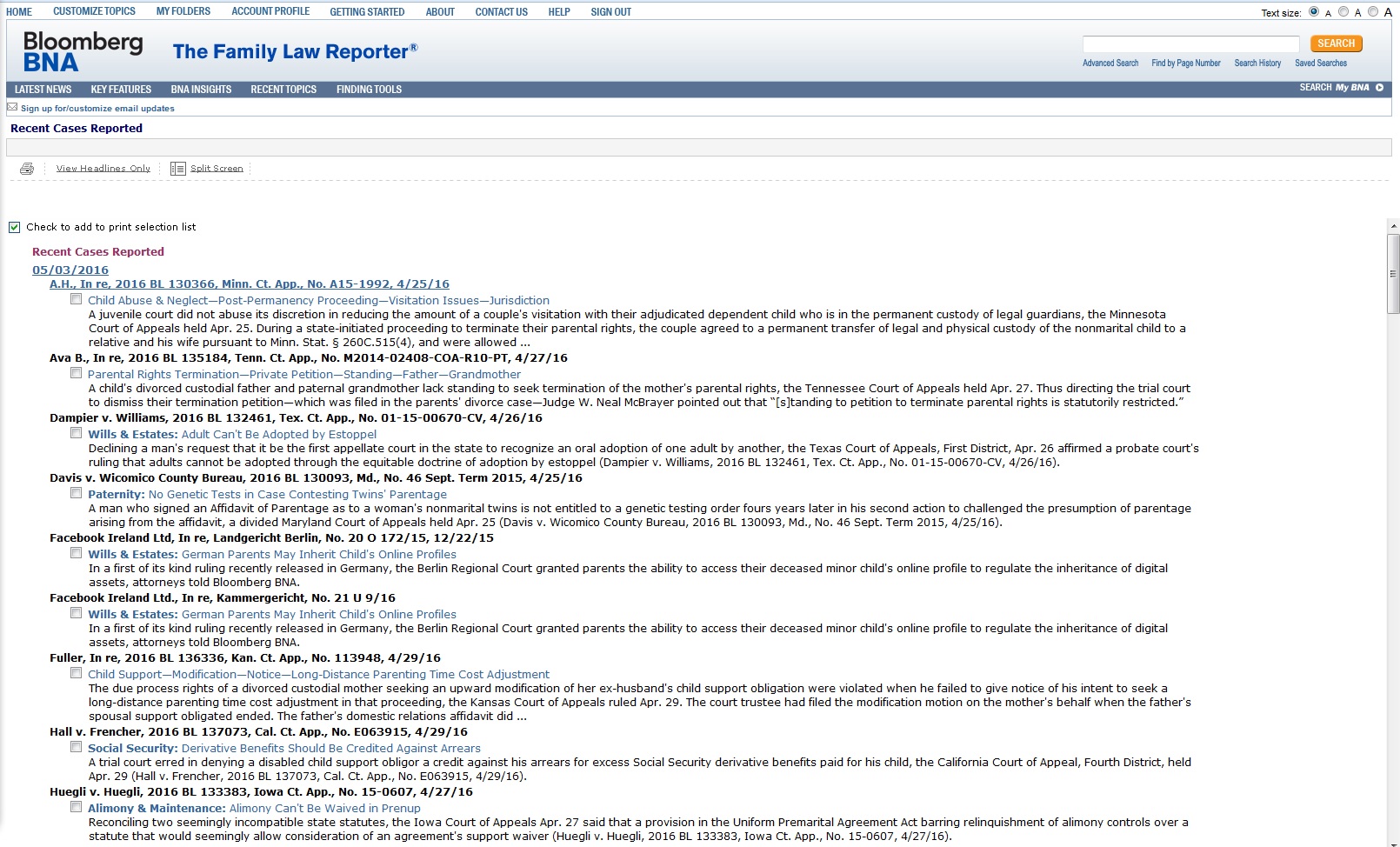The width and height of the screenshot is (1400, 847).
Task: Open the Latest News menu
Action: coord(43,90)
